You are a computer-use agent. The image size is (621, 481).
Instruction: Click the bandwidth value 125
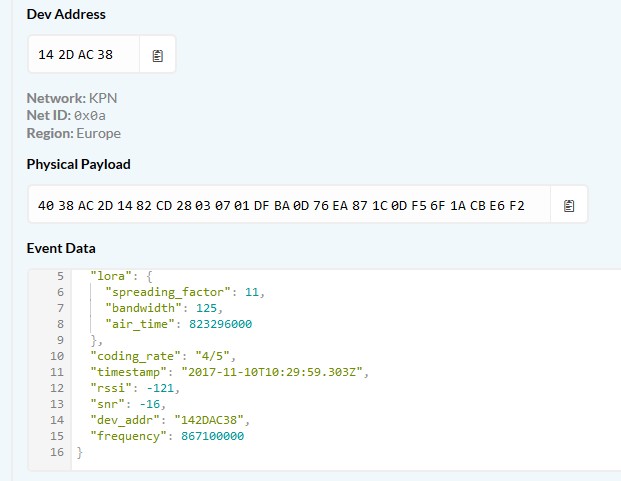pyautogui.click(x=206, y=308)
